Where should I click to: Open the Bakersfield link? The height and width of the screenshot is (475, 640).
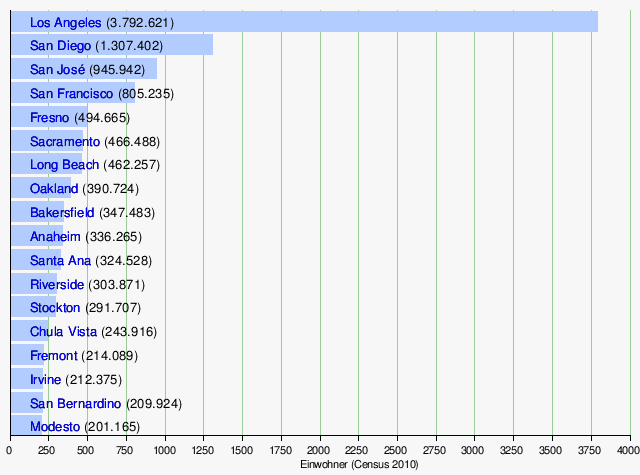pos(62,213)
